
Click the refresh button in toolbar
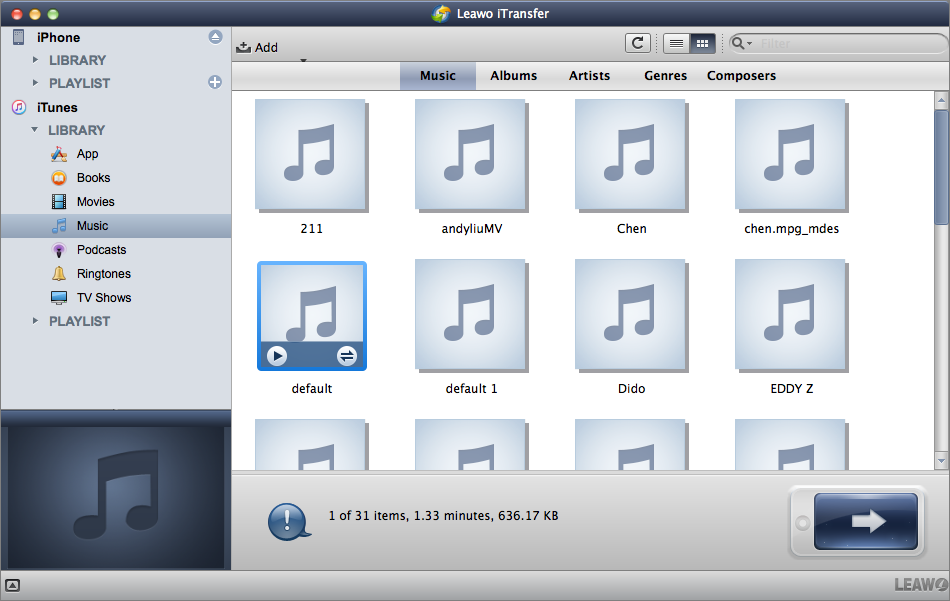pos(637,43)
